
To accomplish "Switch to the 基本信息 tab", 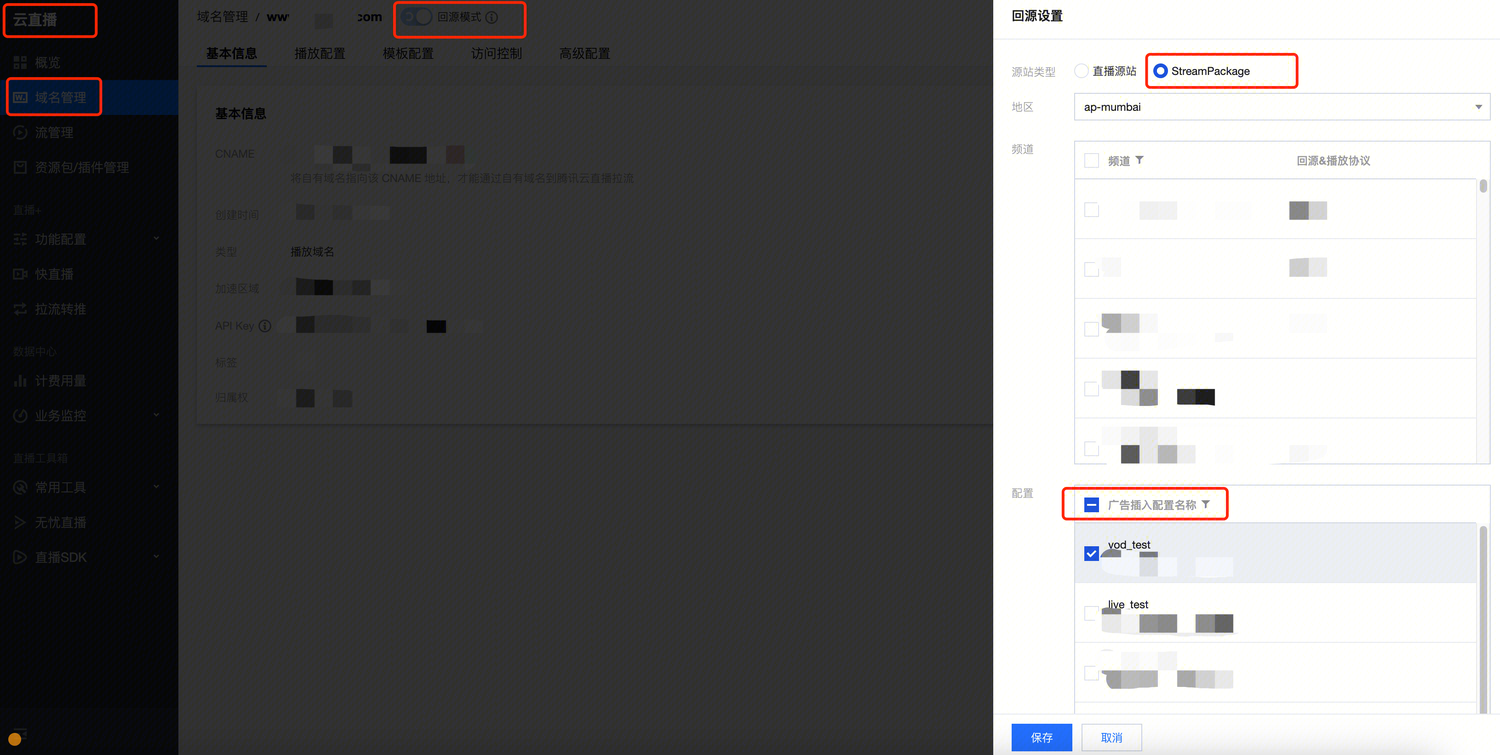I will [231, 53].
